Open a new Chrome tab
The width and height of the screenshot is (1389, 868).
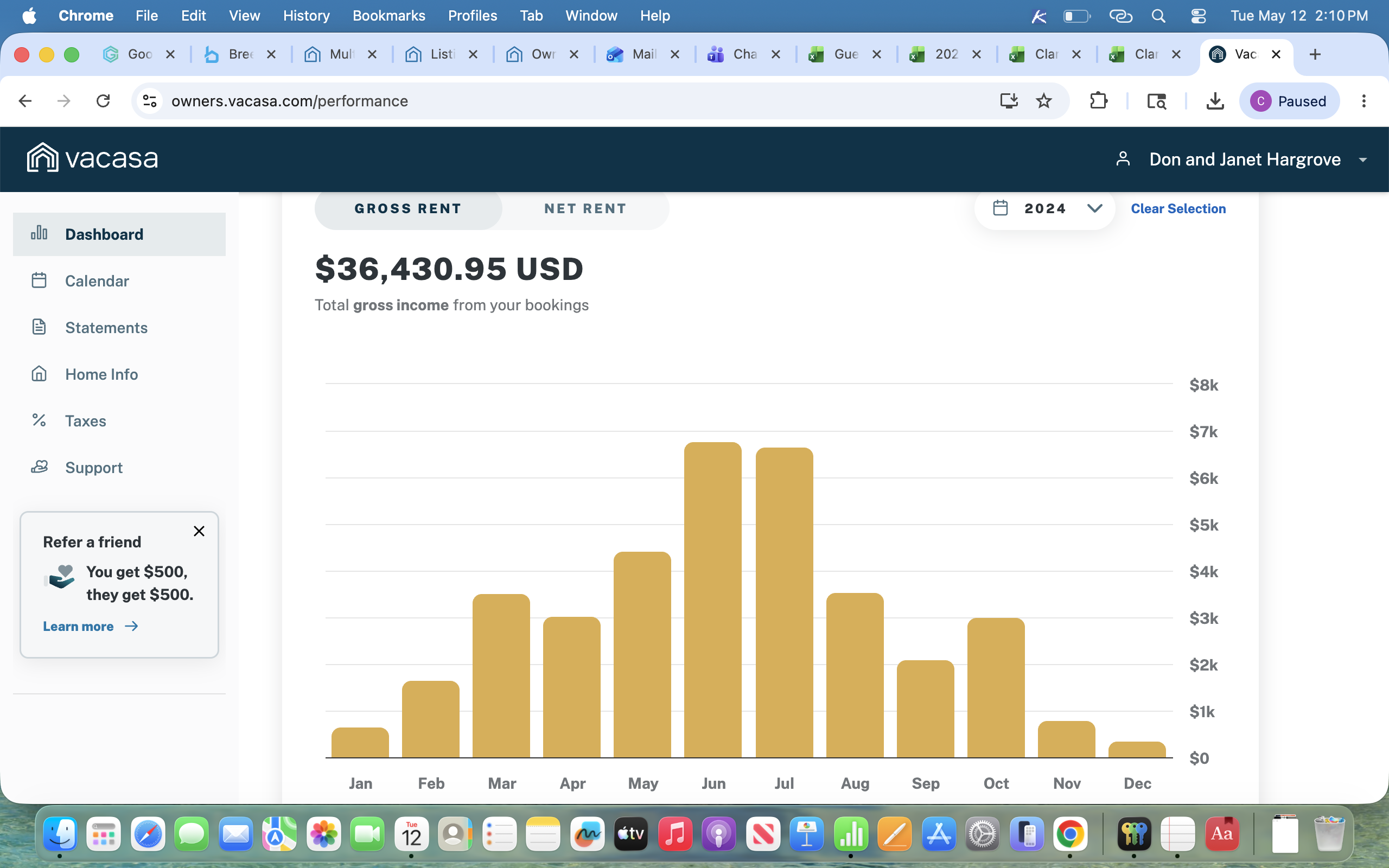click(x=1315, y=55)
